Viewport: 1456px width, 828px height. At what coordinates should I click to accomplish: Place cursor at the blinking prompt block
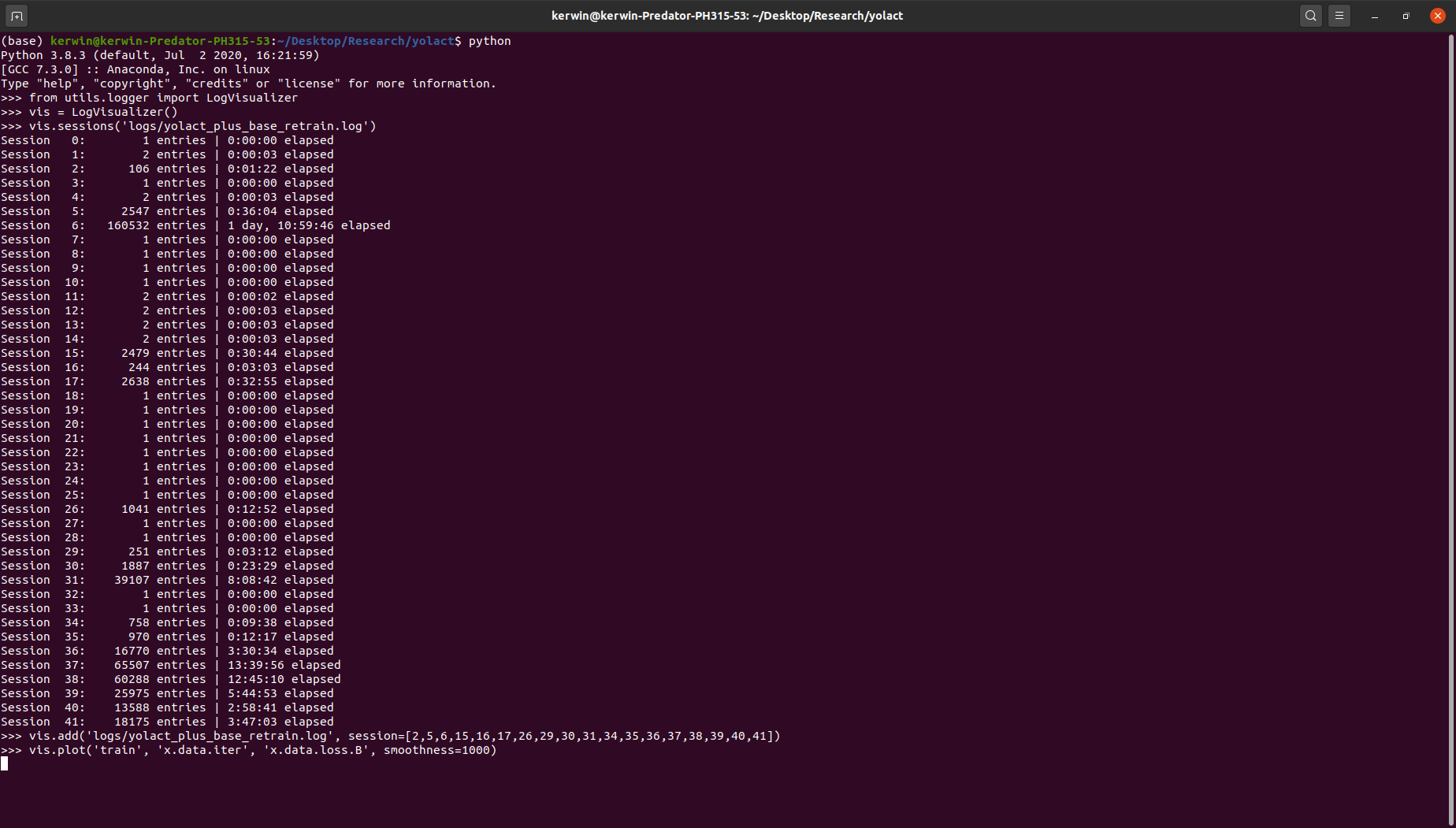click(5, 763)
